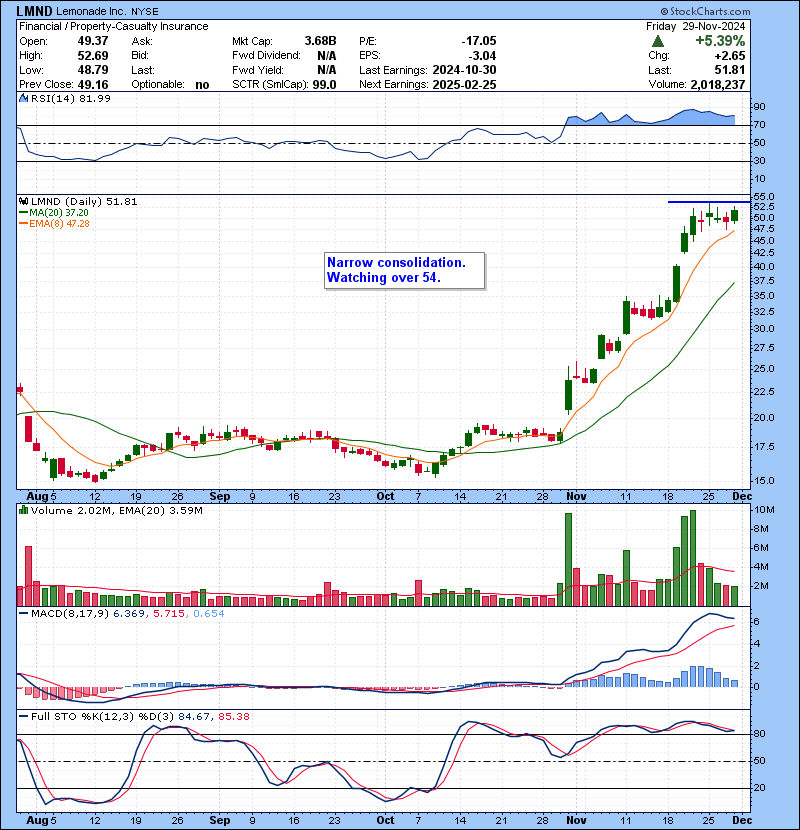Image resolution: width=800 pixels, height=830 pixels.
Task: Click the LMND Daily candlestick icon
Action: [23, 202]
